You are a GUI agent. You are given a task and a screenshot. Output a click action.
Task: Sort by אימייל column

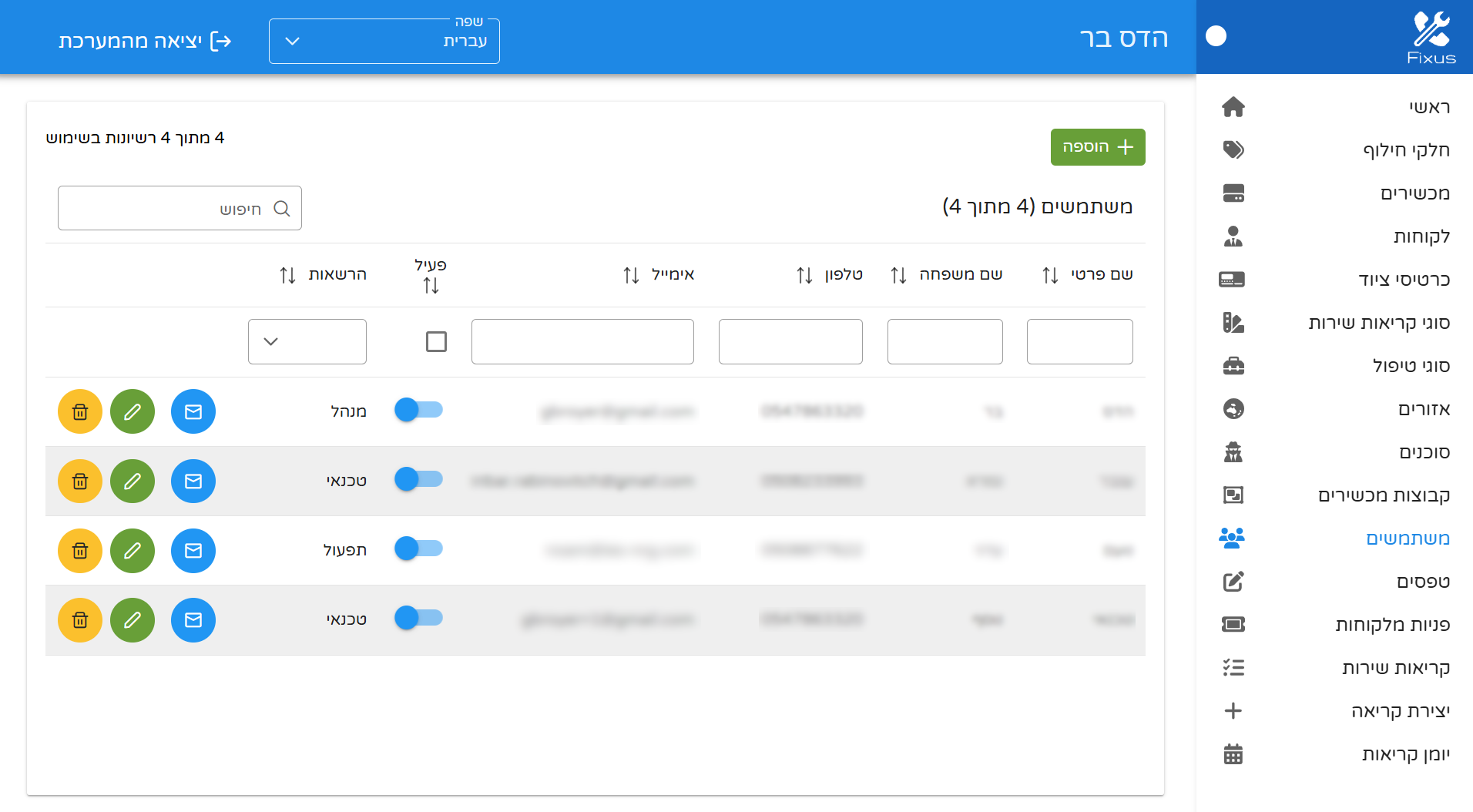pyautogui.click(x=631, y=275)
